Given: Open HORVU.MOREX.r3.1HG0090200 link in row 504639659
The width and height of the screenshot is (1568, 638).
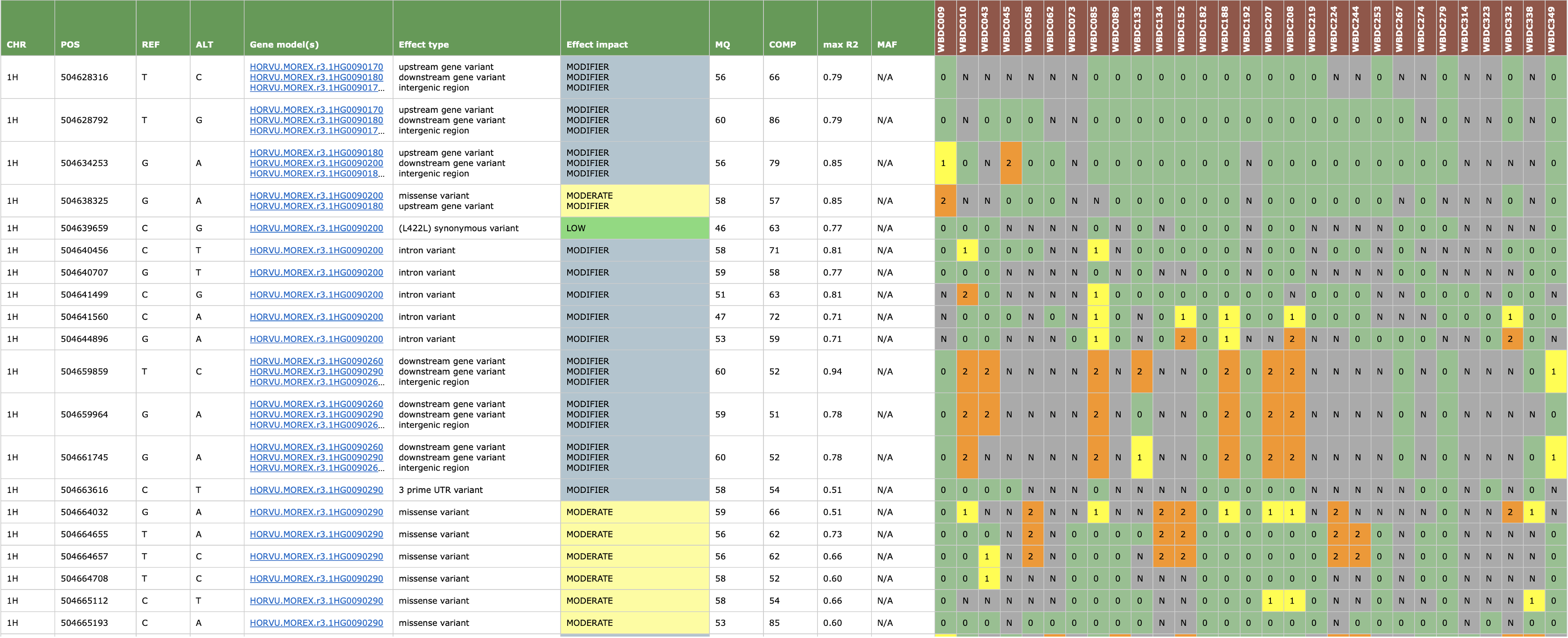Looking at the screenshot, I should (x=316, y=229).
